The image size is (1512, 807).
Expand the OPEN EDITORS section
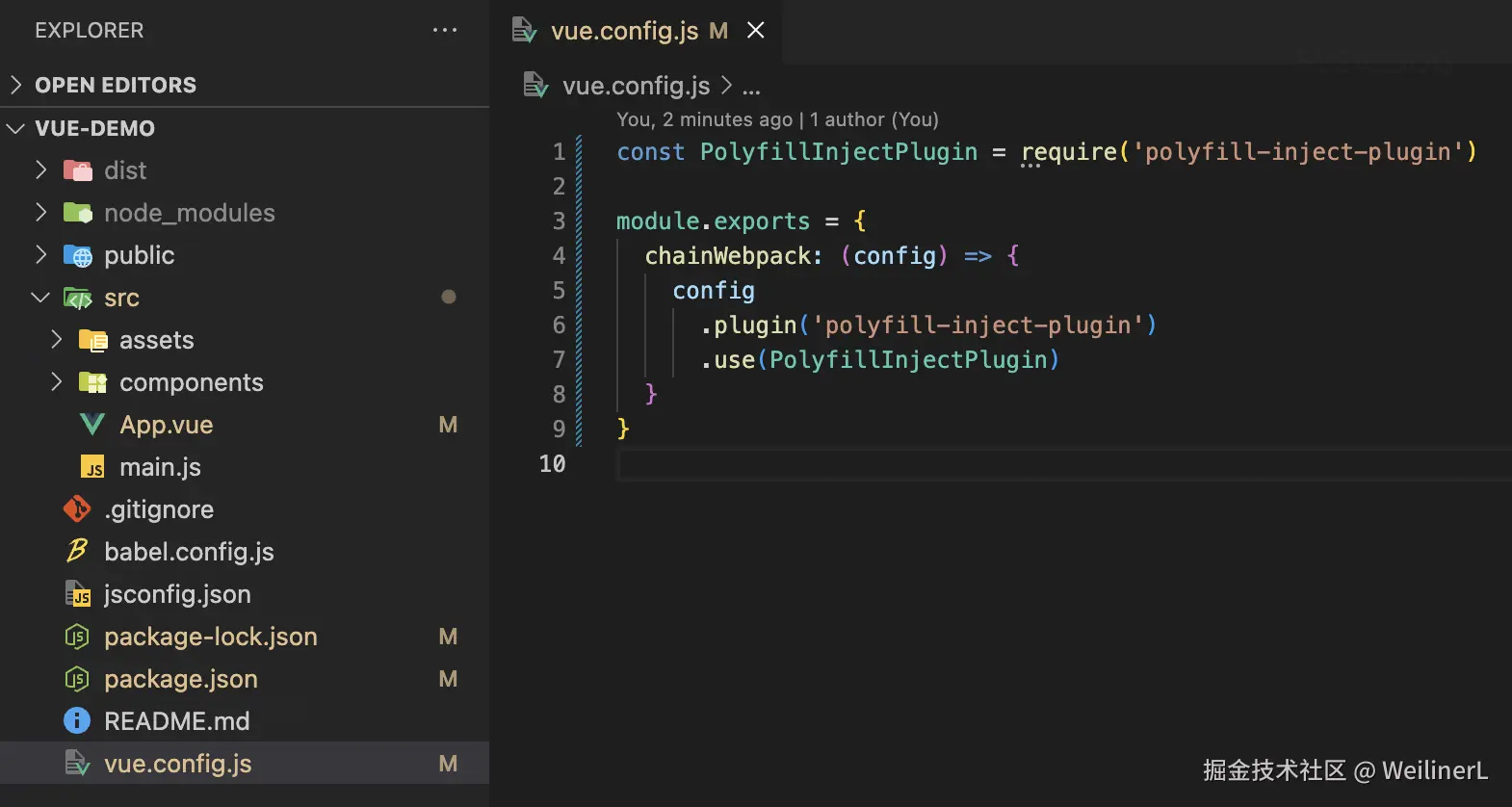(15, 85)
